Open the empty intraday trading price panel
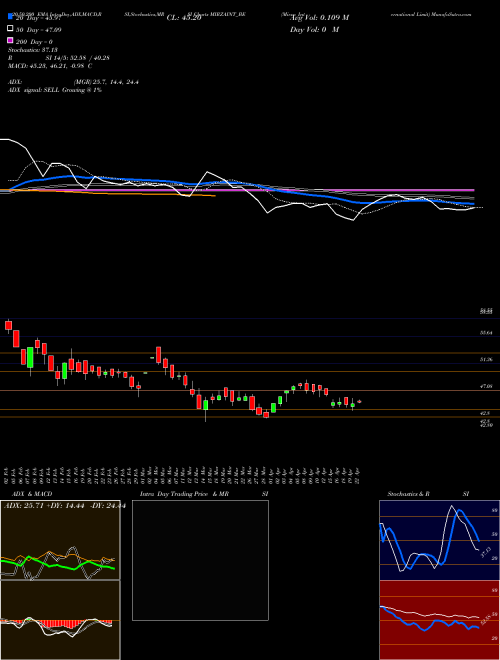500x660 pixels. pos(200,560)
